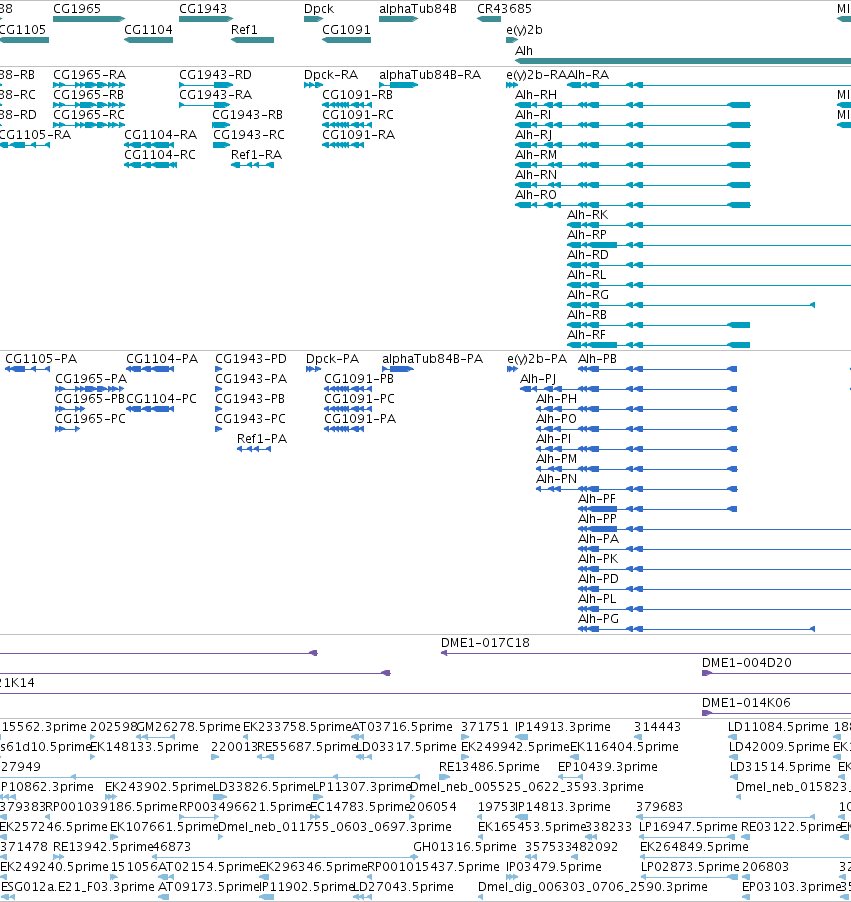This screenshot has height=902, width=851.
Task: Select the Alh-RP transcript label
Action: pyautogui.click(x=587, y=235)
